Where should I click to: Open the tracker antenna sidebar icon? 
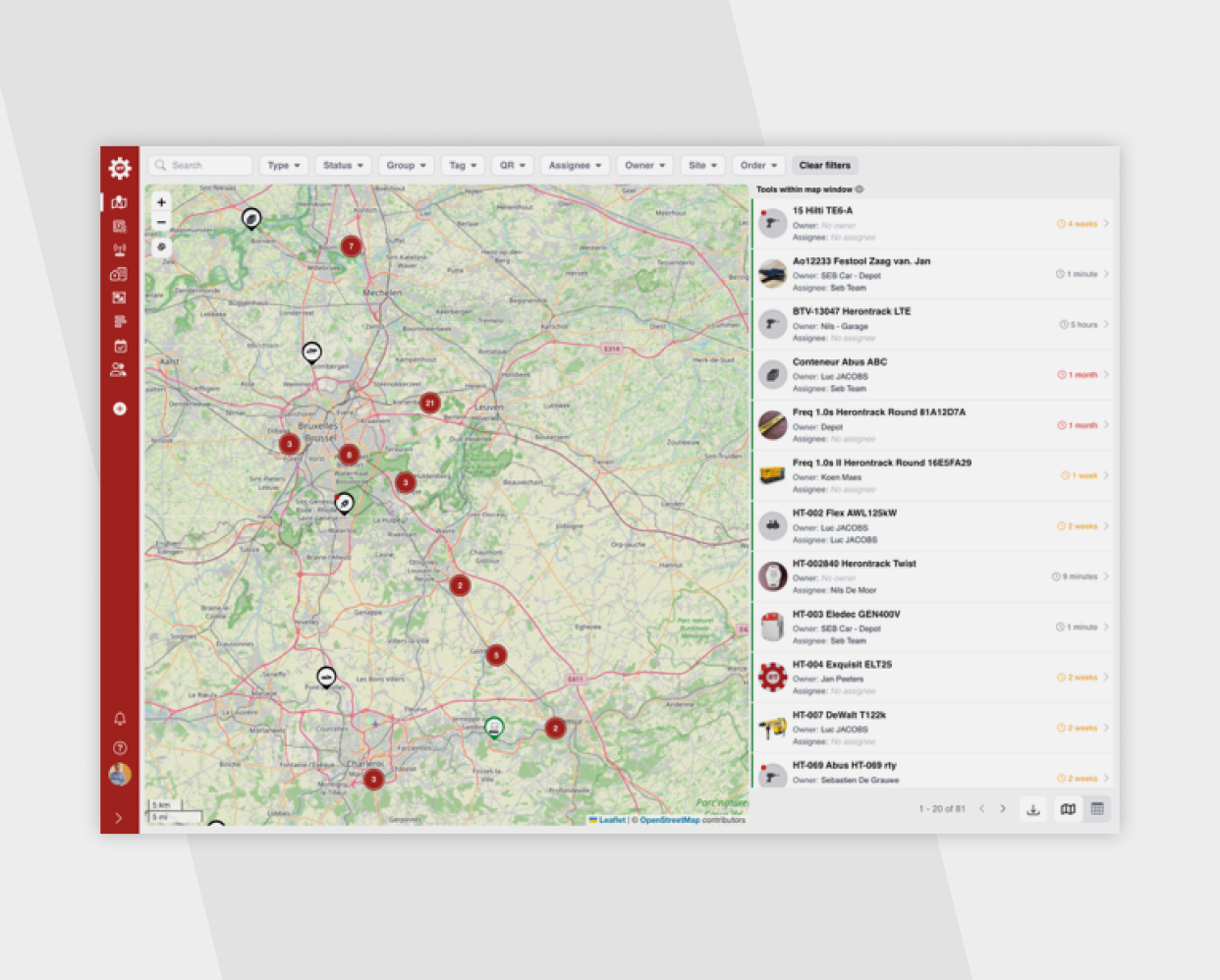coord(119,250)
